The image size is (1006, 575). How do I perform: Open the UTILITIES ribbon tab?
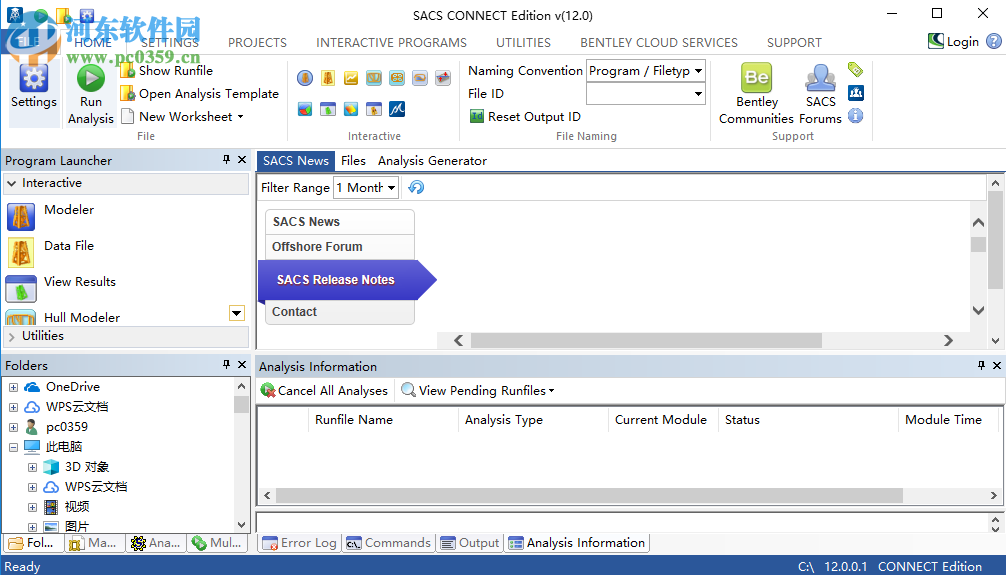524,43
